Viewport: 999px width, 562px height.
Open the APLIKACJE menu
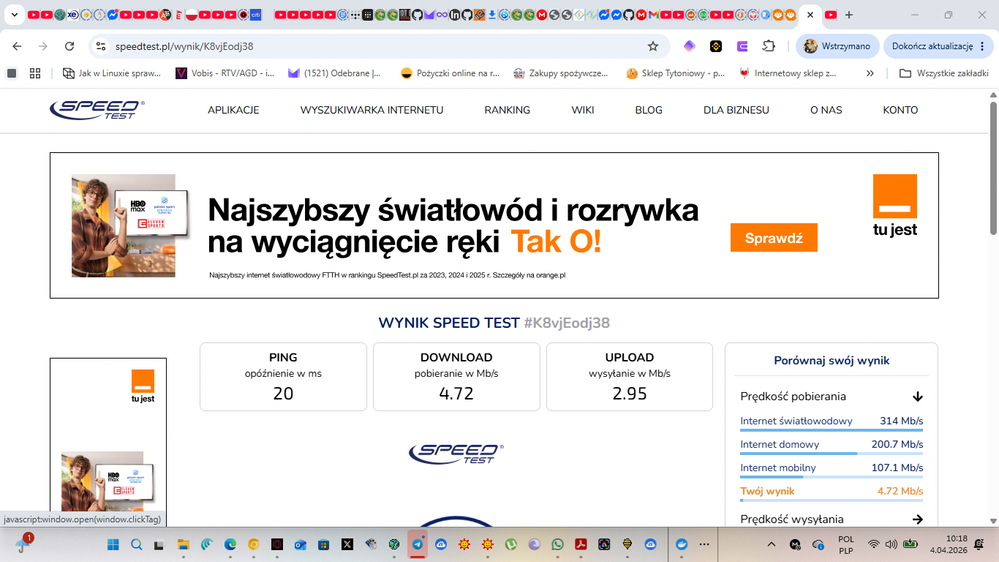233,110
